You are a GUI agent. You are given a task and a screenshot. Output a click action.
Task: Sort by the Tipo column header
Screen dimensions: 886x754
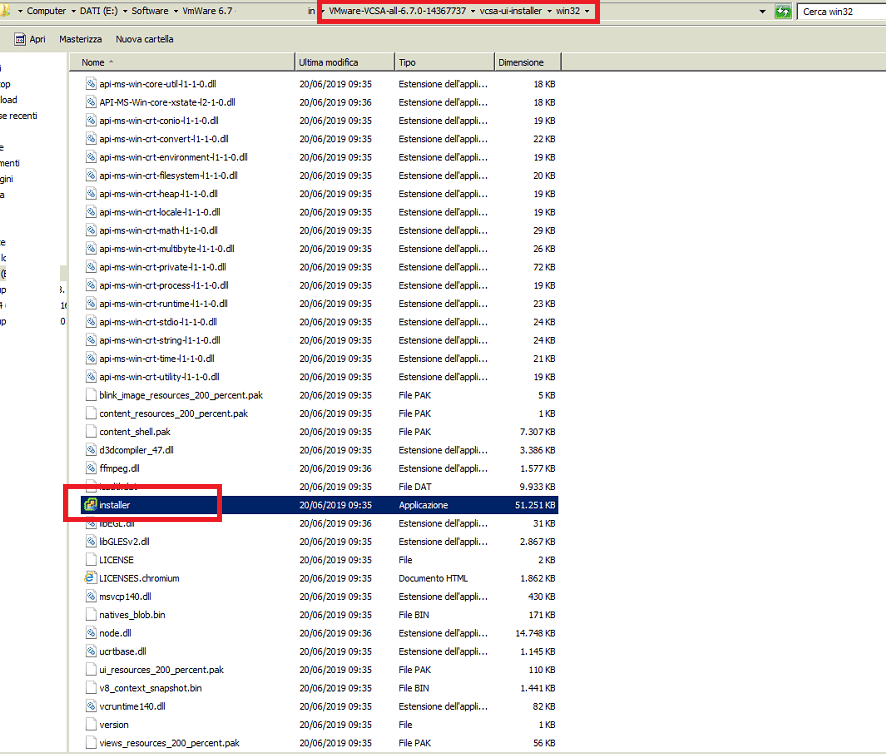coord(444,62)
